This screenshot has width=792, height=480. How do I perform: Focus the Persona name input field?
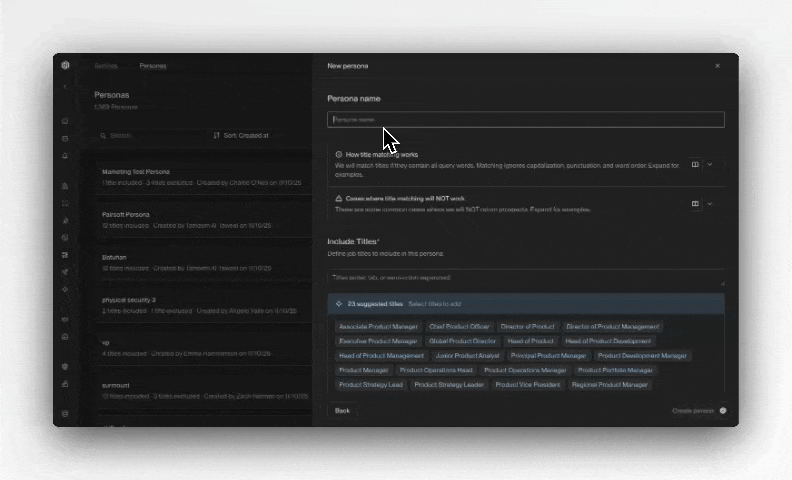tap(526, 120)
